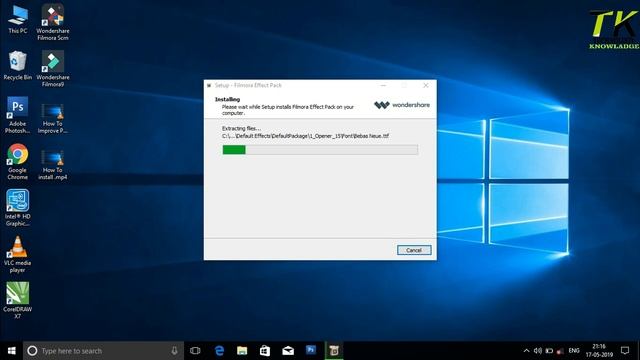
Task: Launch Google Chrome desktop shortcut
Action: tap(17, 162)
